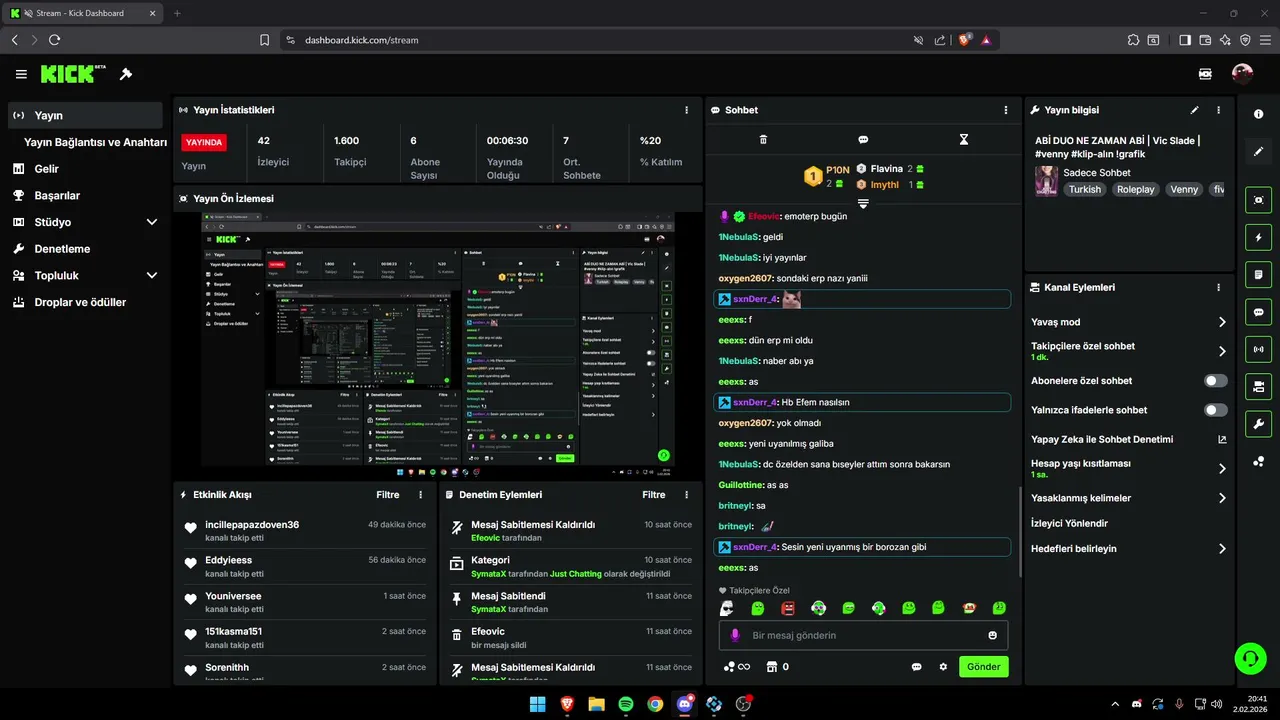
Task: Select the sunglasses ghost emote
Action: click(x=727, y=608)
